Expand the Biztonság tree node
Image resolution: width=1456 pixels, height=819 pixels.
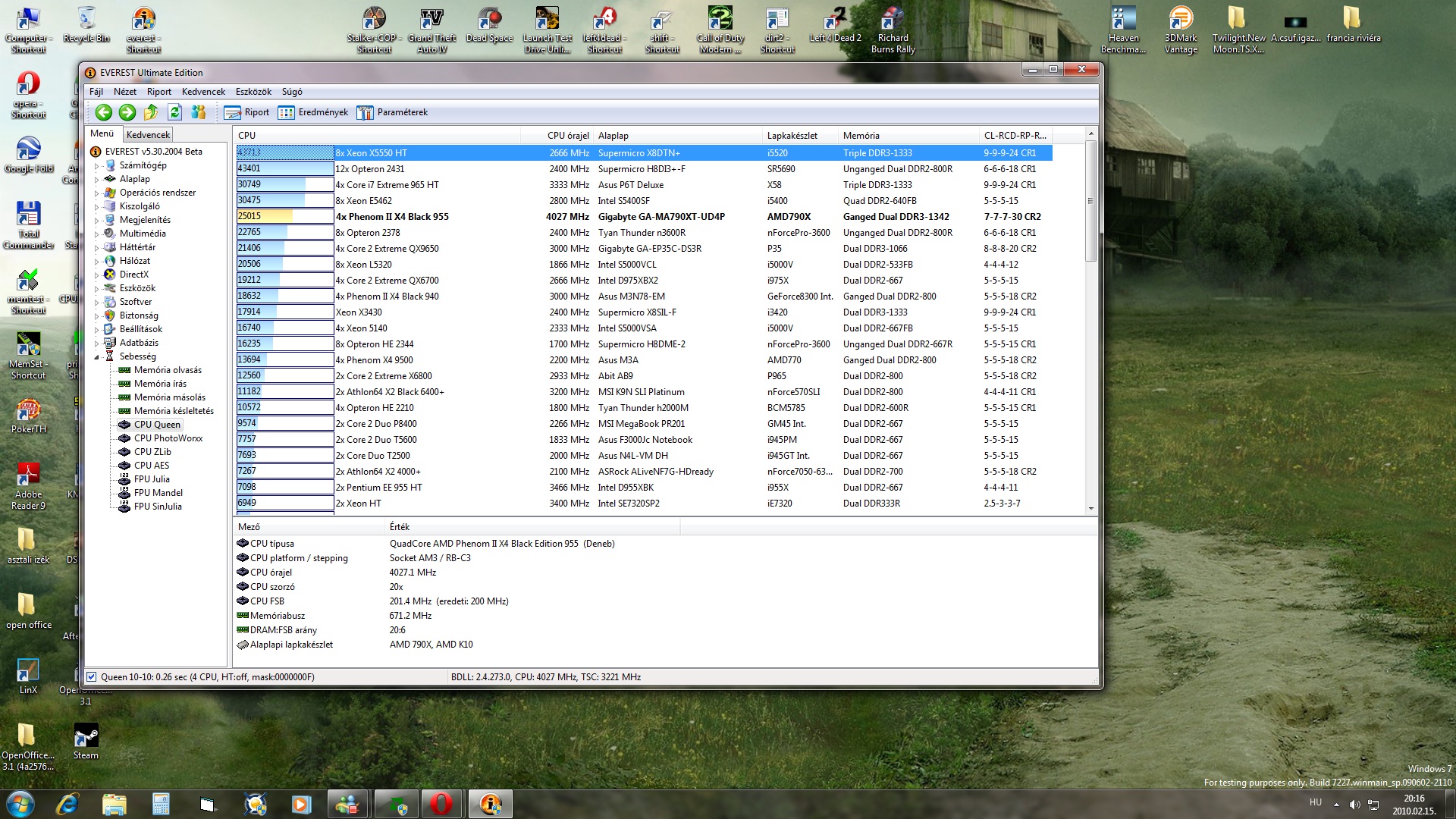(96, 316)
